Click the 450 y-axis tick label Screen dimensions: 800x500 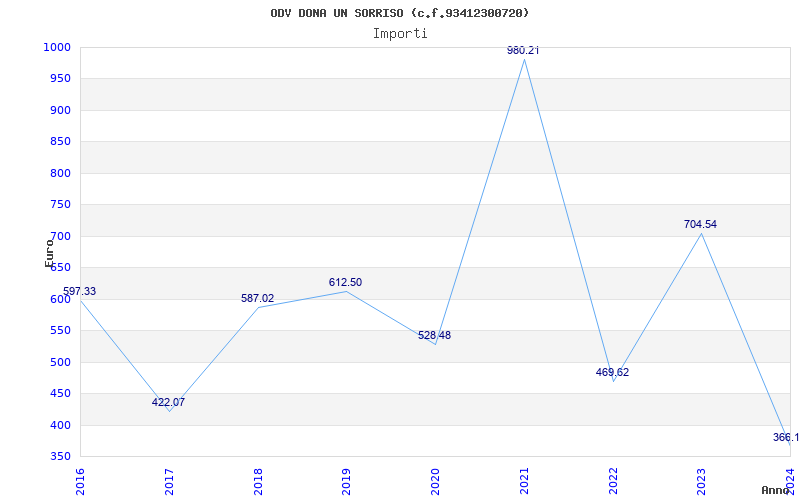tap(60, 394)
